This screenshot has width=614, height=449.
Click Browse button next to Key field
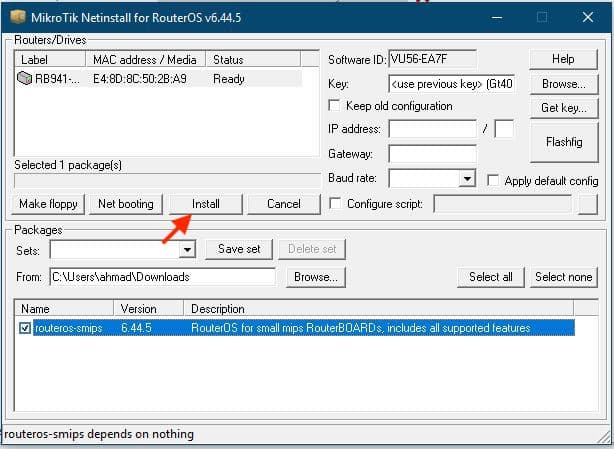564,84
